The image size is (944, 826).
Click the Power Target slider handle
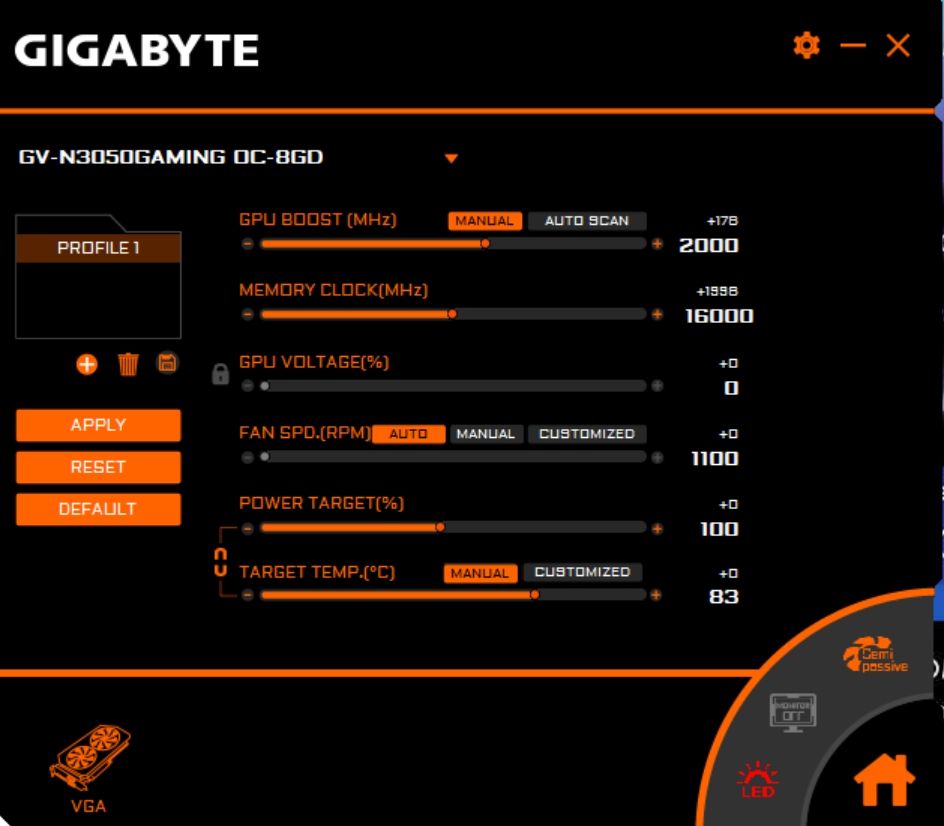tap(440, 527)
